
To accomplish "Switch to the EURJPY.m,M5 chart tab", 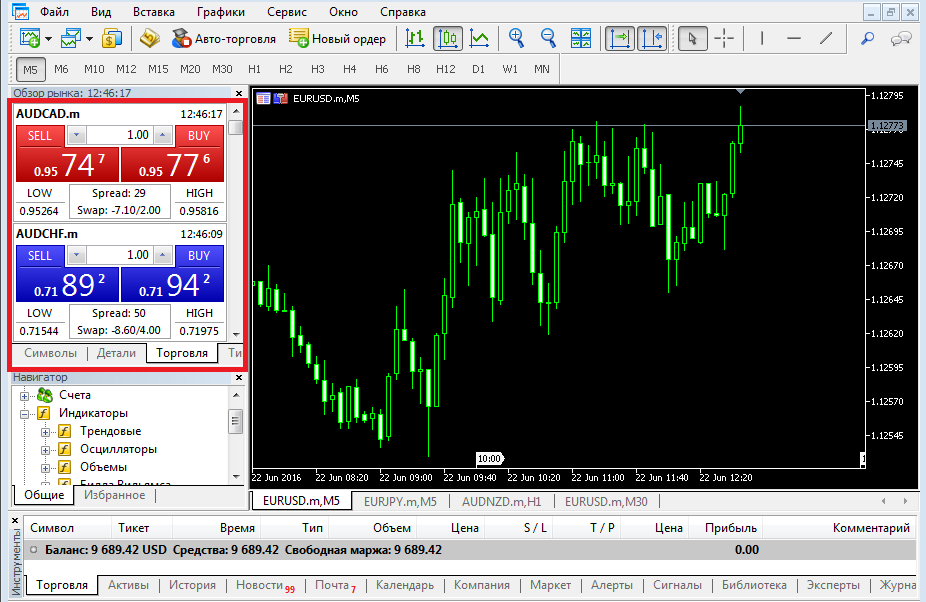I will coord(399,501).
